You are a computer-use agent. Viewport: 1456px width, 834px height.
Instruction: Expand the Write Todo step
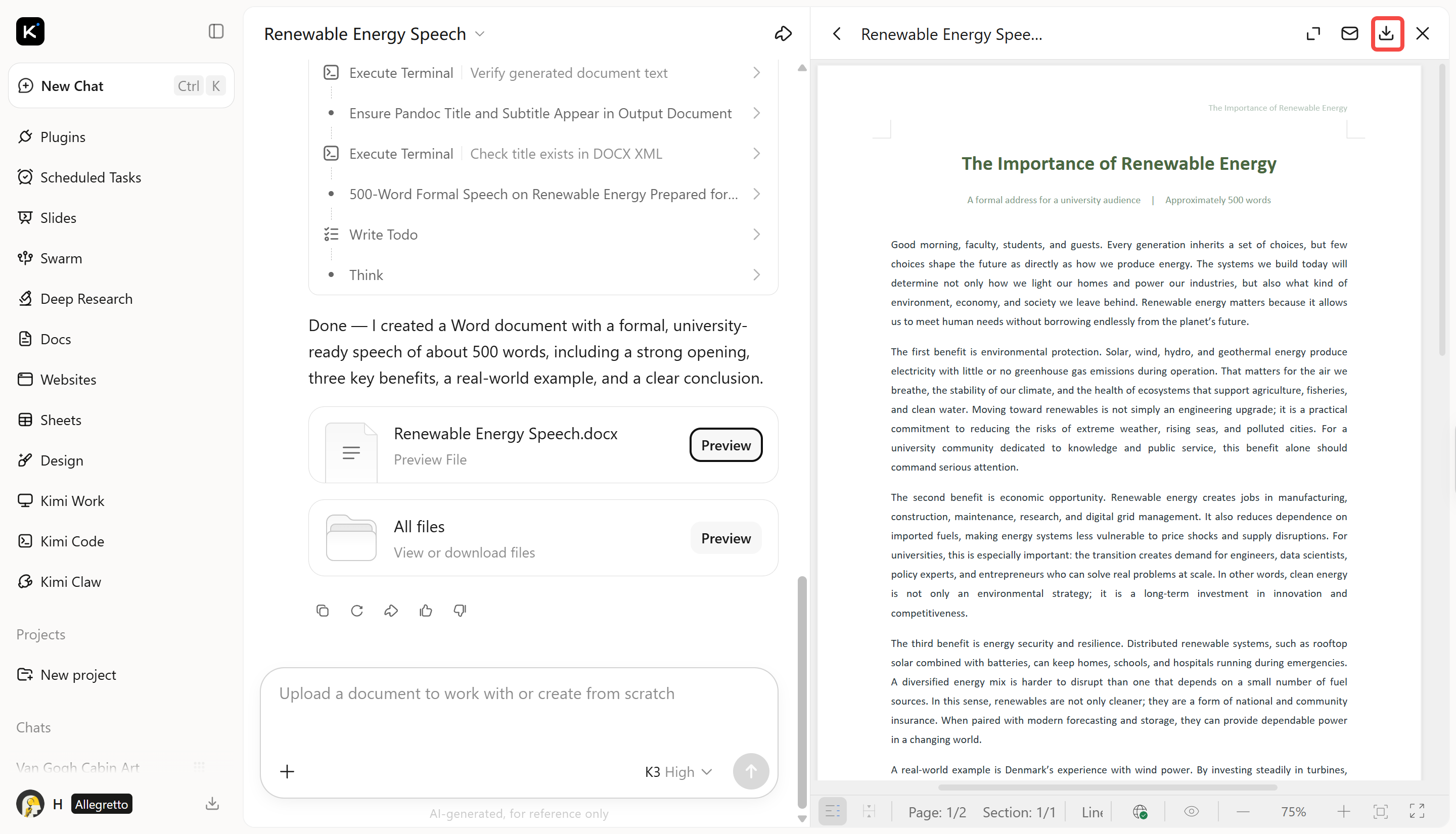(543, 235)
